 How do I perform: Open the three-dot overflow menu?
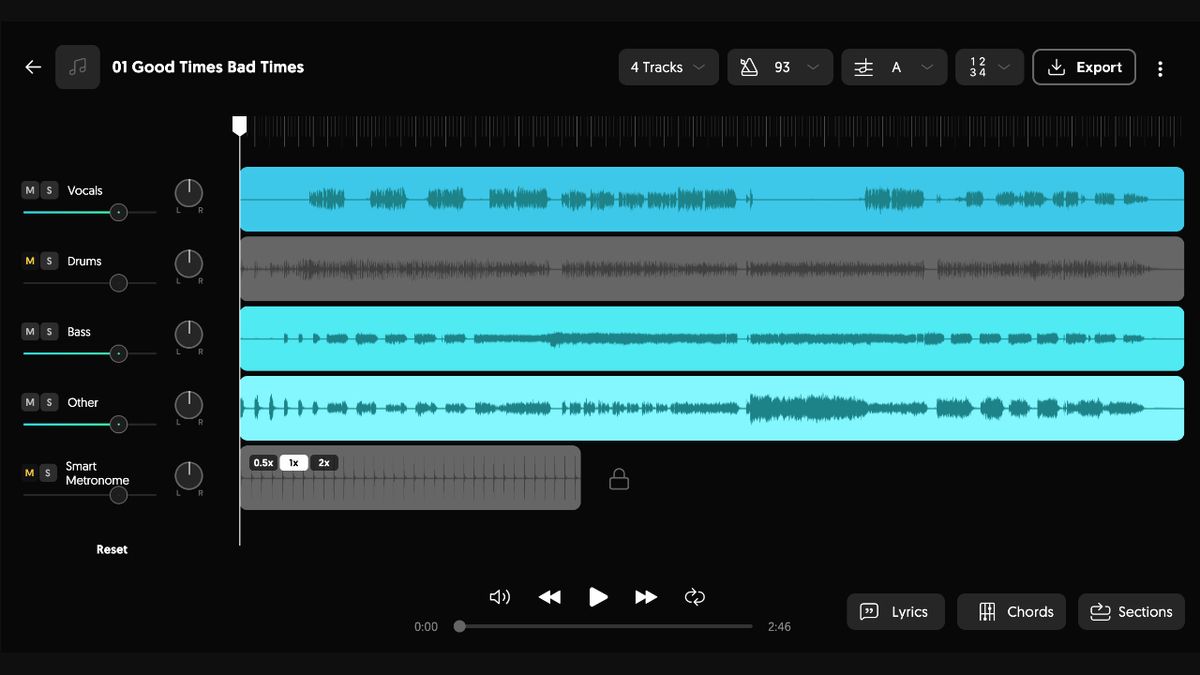pyautogui.click(x=1160, y=67)
